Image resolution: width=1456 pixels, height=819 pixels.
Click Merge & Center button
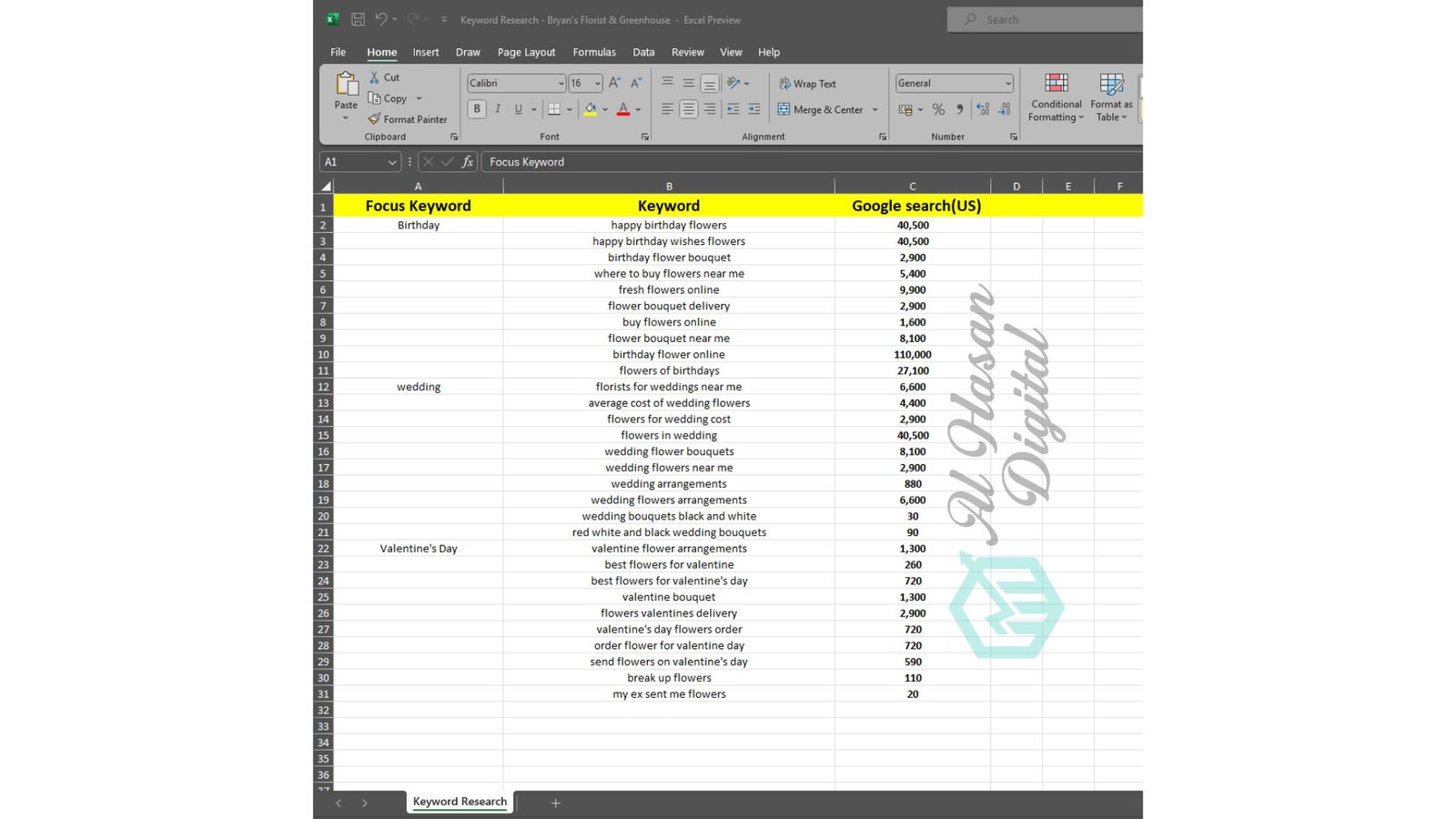pos(820,109)
